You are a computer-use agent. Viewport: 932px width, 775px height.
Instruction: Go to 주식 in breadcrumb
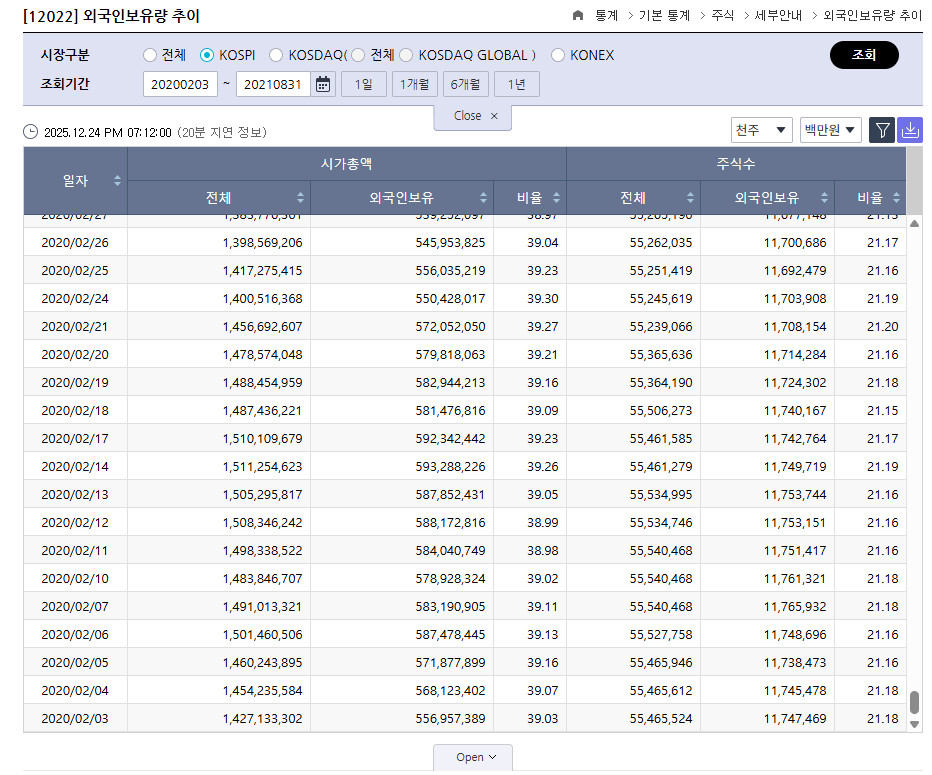tap(722, 16)
